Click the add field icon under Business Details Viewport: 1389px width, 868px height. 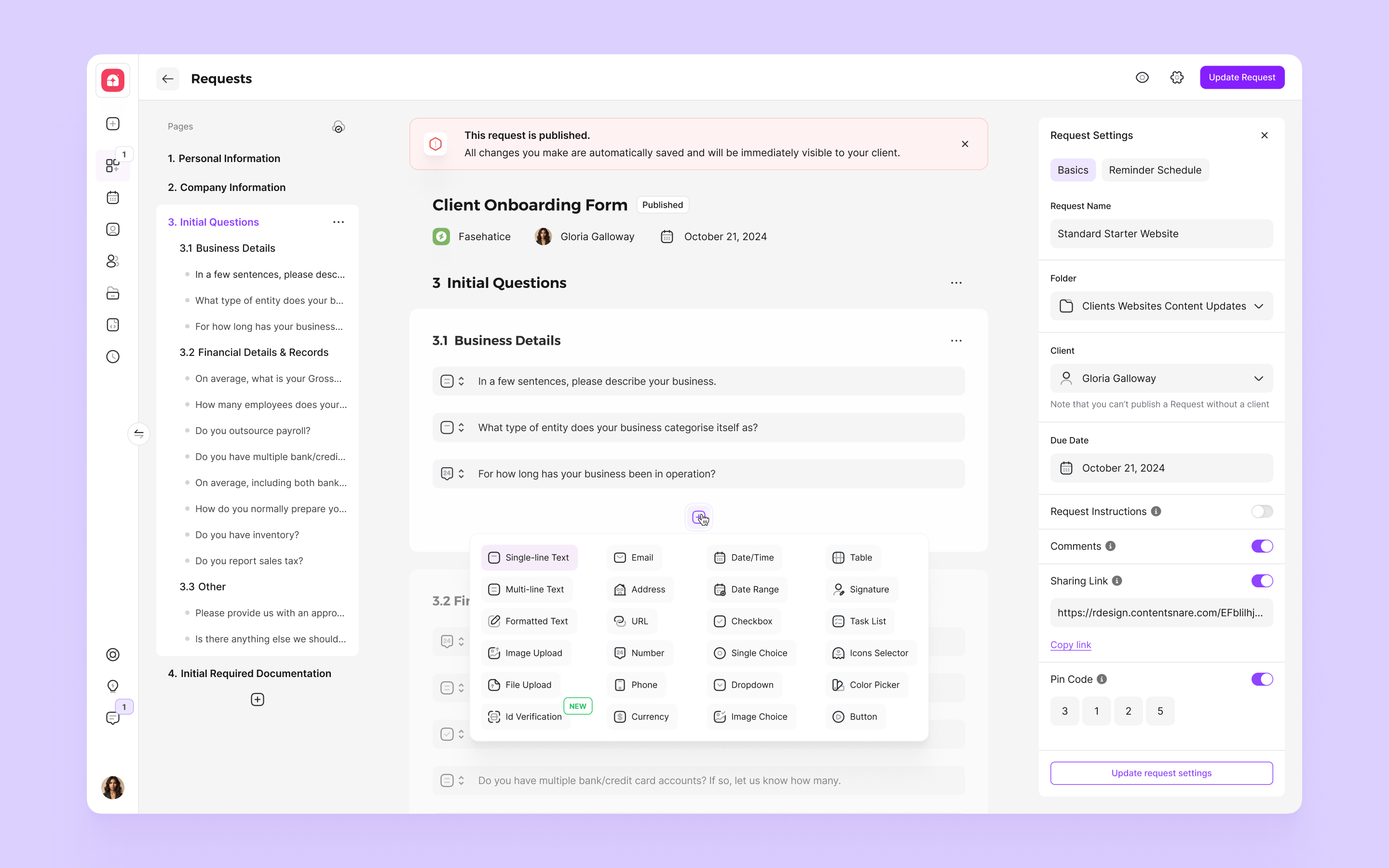[698, 517]
